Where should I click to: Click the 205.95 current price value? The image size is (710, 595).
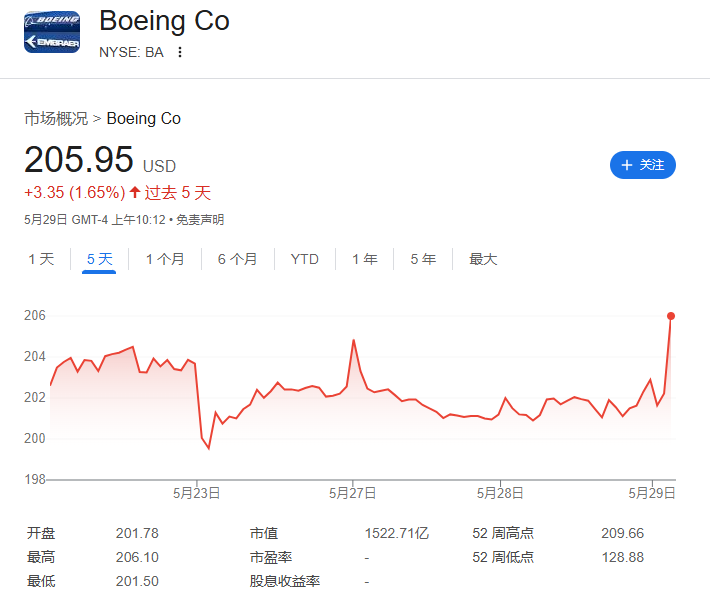click(79, 160)
